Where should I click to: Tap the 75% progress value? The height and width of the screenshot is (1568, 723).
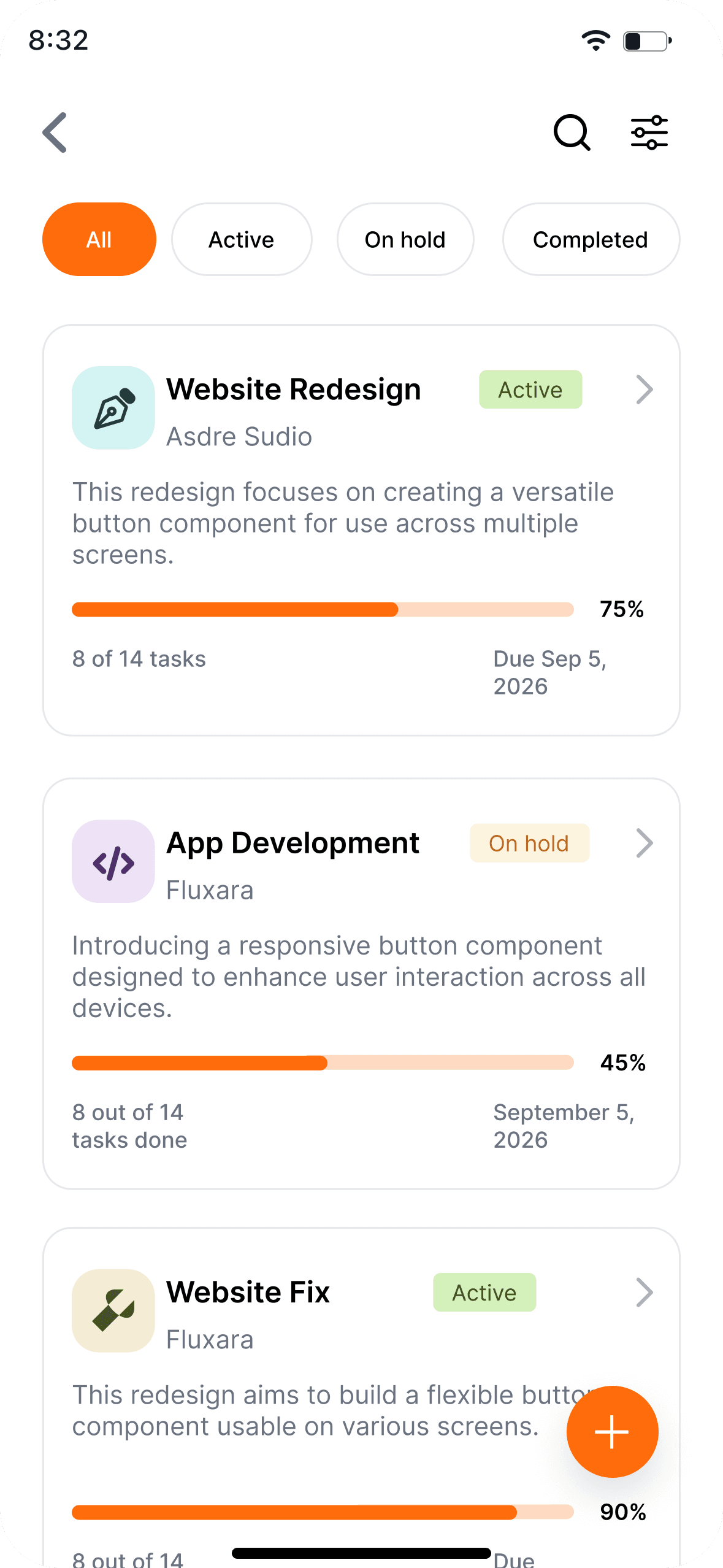coord(622,609)
